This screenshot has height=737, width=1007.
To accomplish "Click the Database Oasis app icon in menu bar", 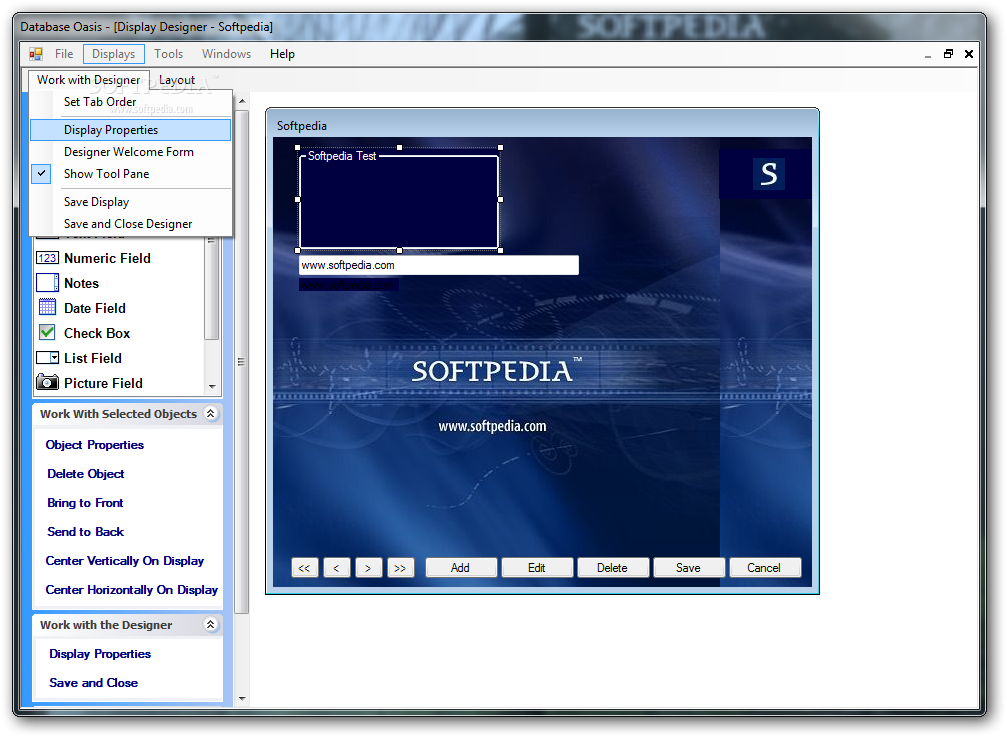I will click(x=36, y=54).
